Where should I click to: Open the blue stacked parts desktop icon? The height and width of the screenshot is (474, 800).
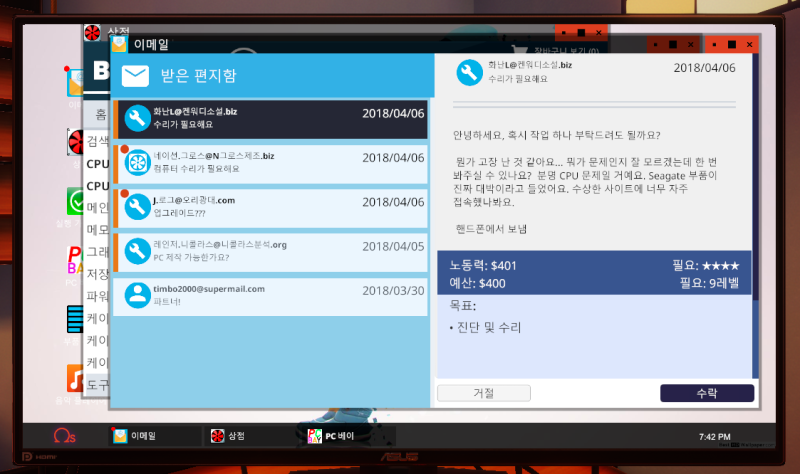(75, 319)
